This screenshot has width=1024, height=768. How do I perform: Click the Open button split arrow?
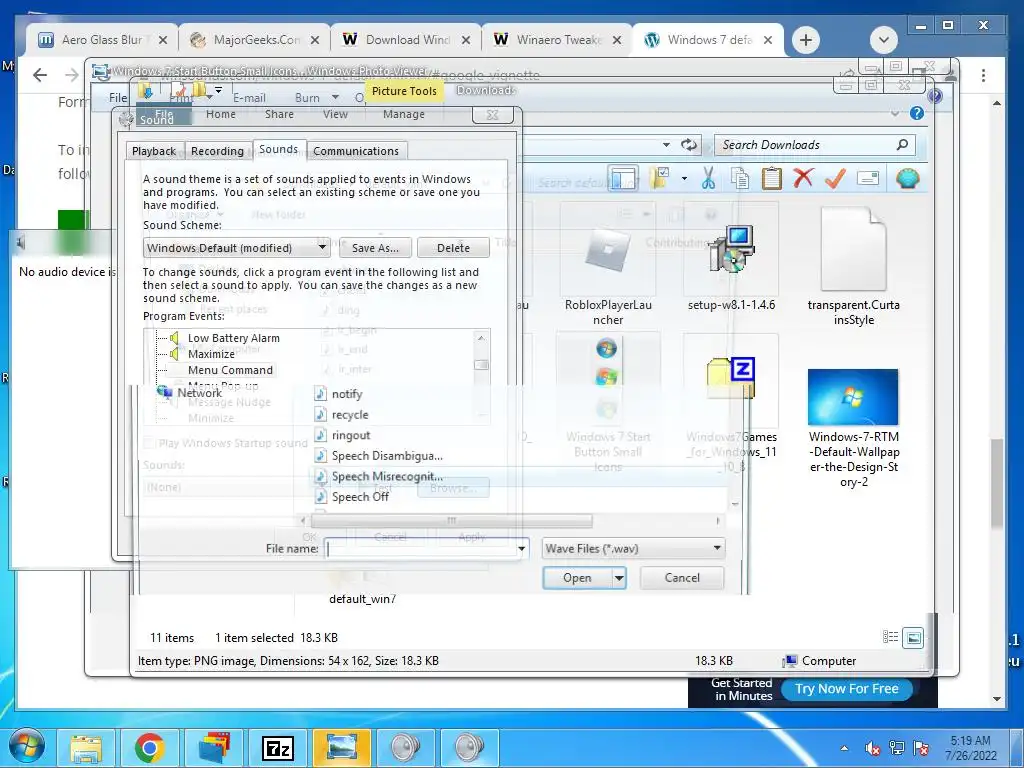(619, 578)
